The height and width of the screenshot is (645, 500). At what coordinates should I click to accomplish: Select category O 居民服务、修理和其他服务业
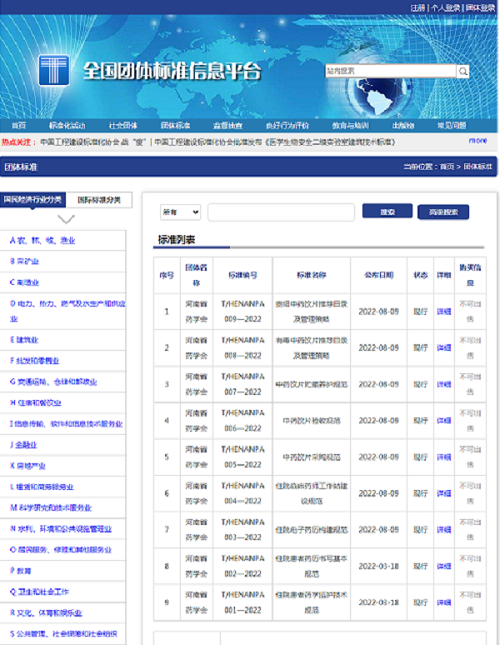click(61, 550)
